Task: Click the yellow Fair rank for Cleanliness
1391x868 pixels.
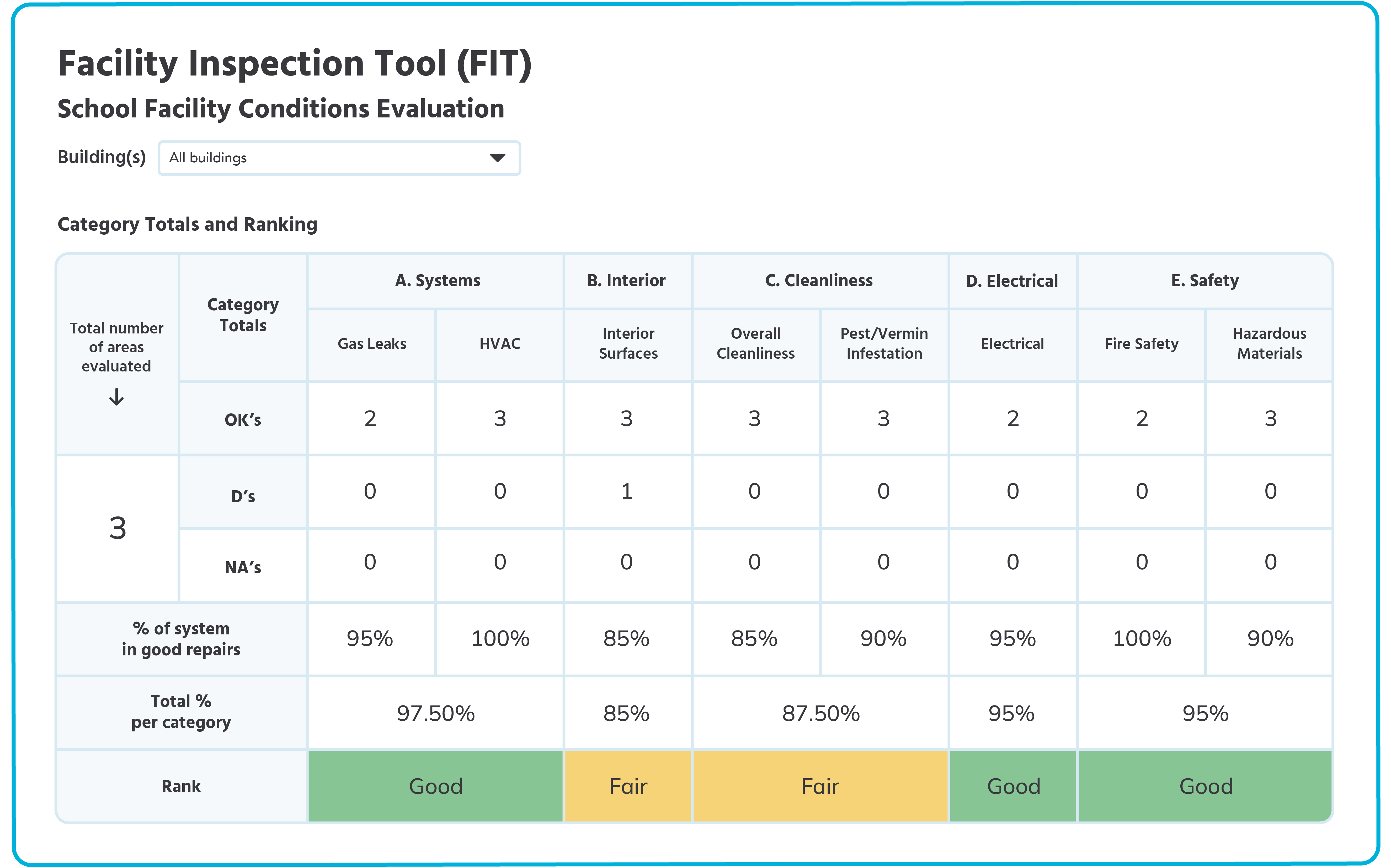Action: (820, 786)
